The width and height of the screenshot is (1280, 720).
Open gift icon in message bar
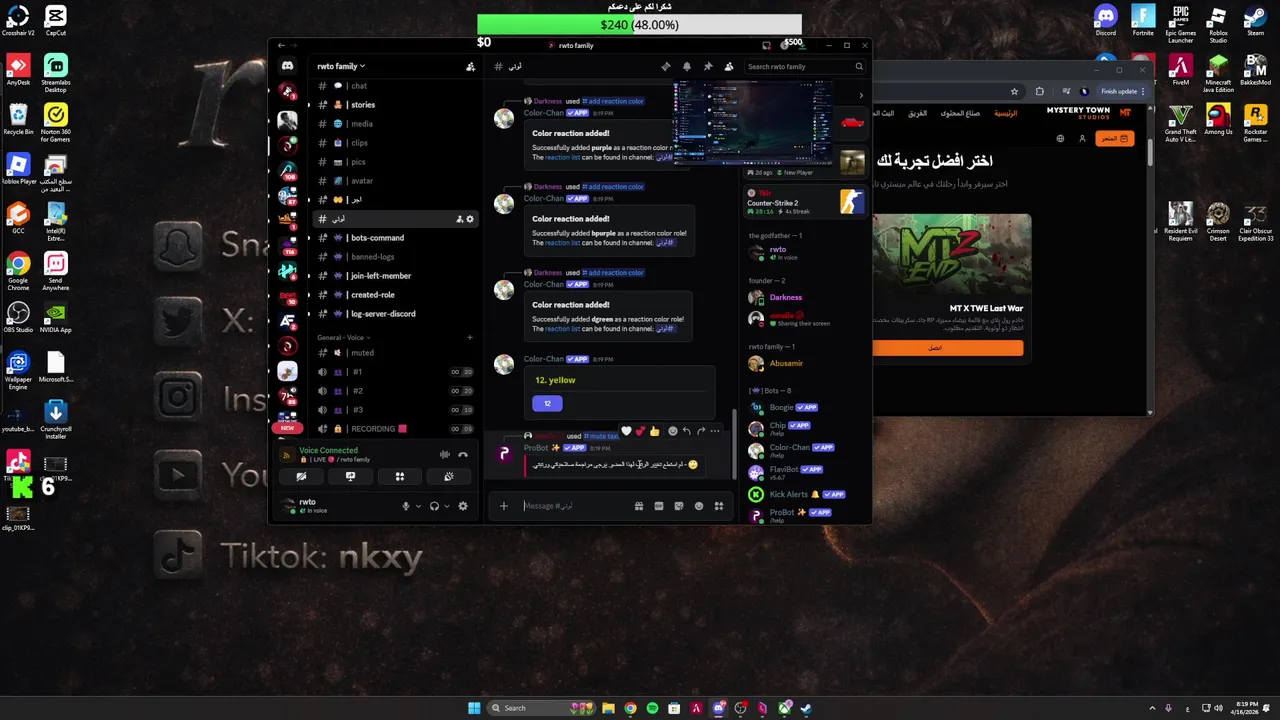[639, 506]
